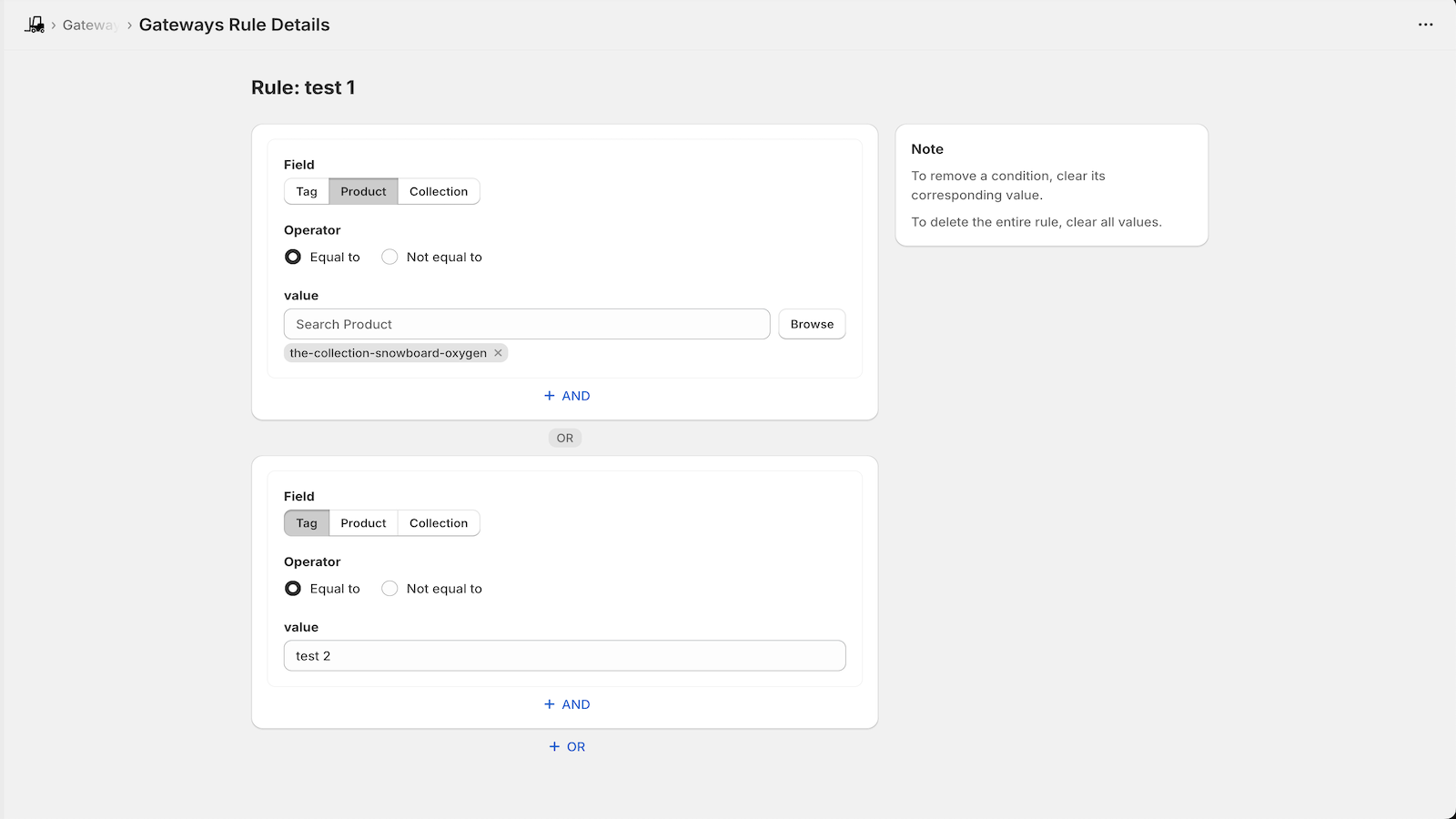Select Tag field in second condition
Image resolution: width=1456 pixels, height=819 pixels.
307,523
